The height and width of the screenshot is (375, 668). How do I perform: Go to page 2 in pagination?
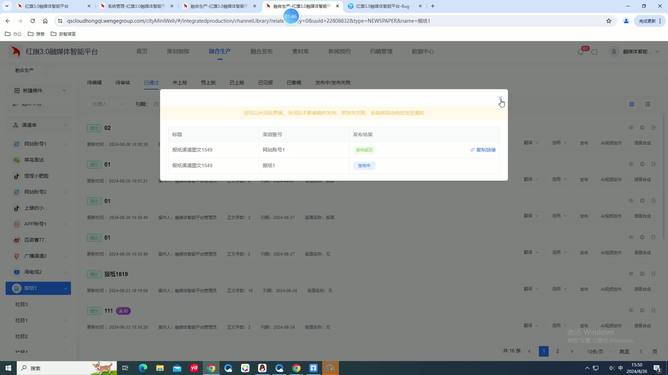[x=557, y=351]
